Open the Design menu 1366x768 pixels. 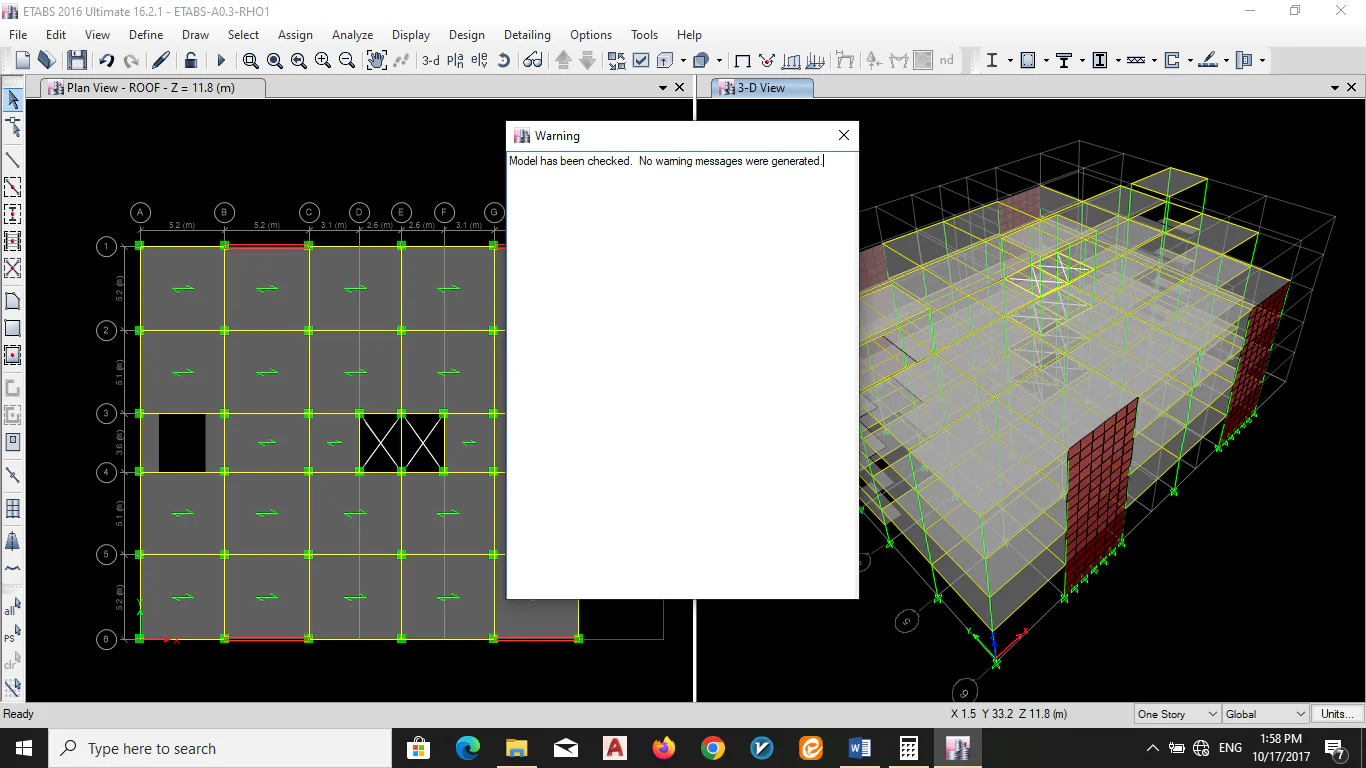pyautogui.click(x=466, y=35)
